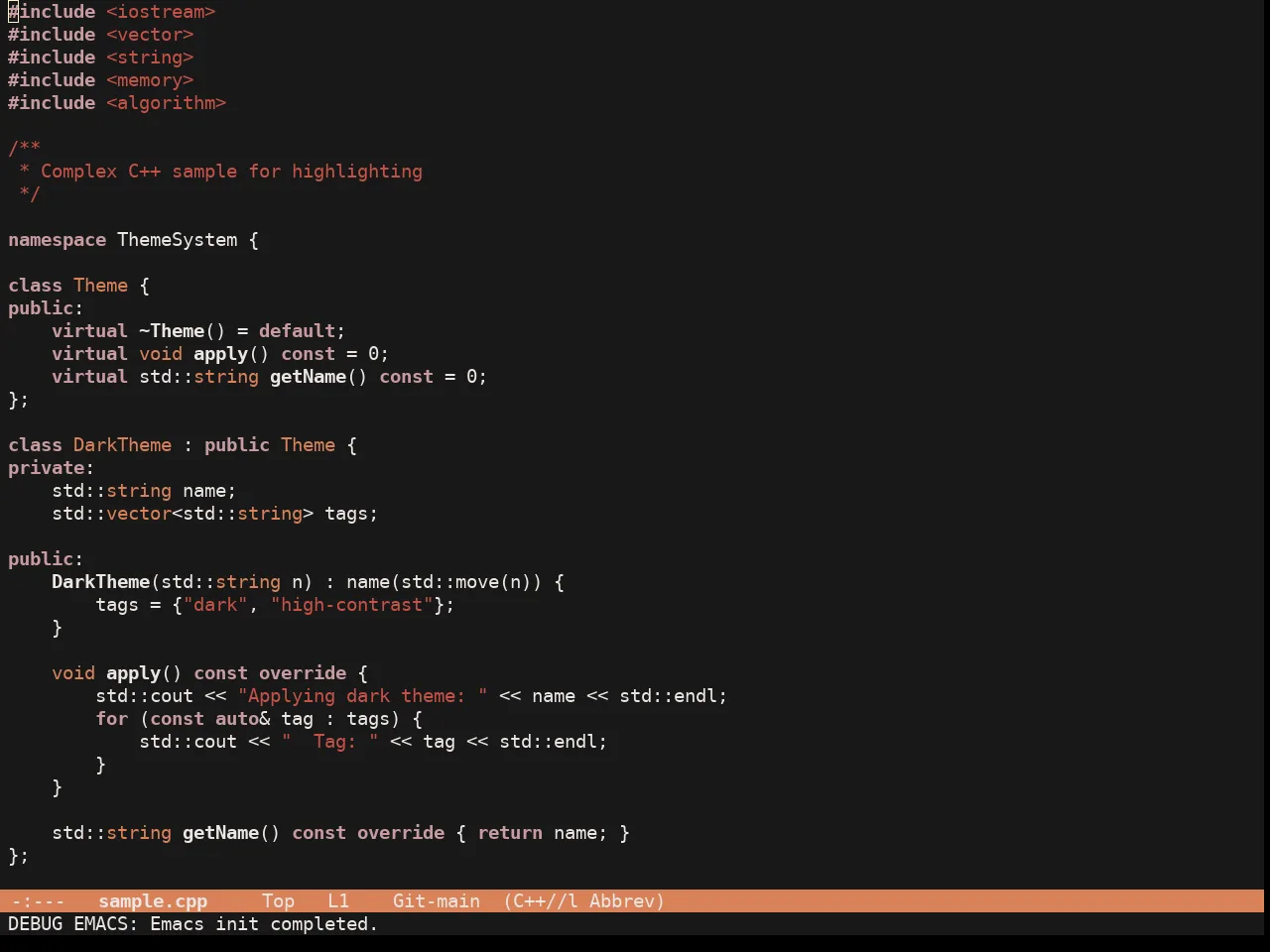Click the 'tags;' member in vector declaration
The height and width of the screenshot is (952, 1270).
[x=352, y=514]
